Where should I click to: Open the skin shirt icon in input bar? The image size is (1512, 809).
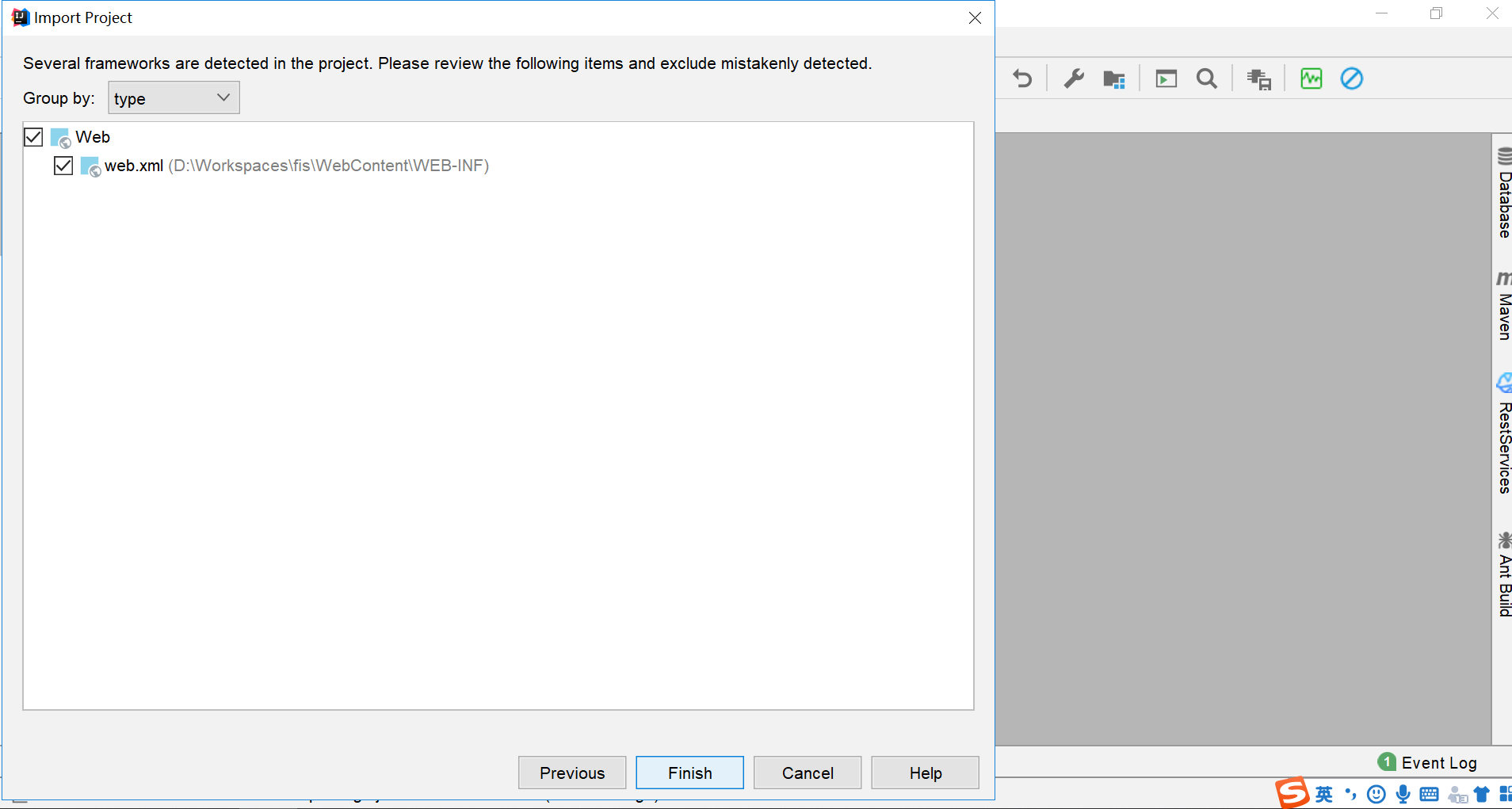(1482, 794)
